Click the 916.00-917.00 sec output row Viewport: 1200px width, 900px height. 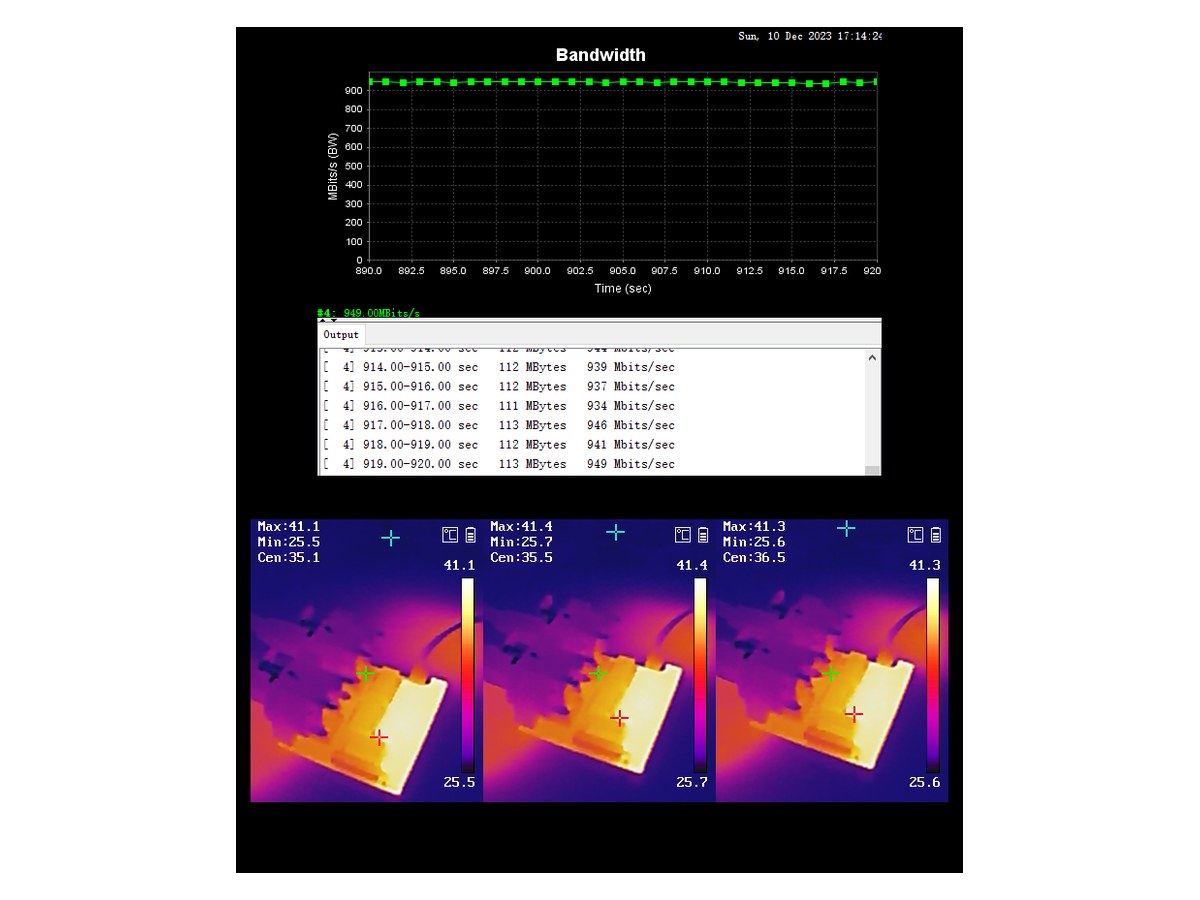[499, 406]
